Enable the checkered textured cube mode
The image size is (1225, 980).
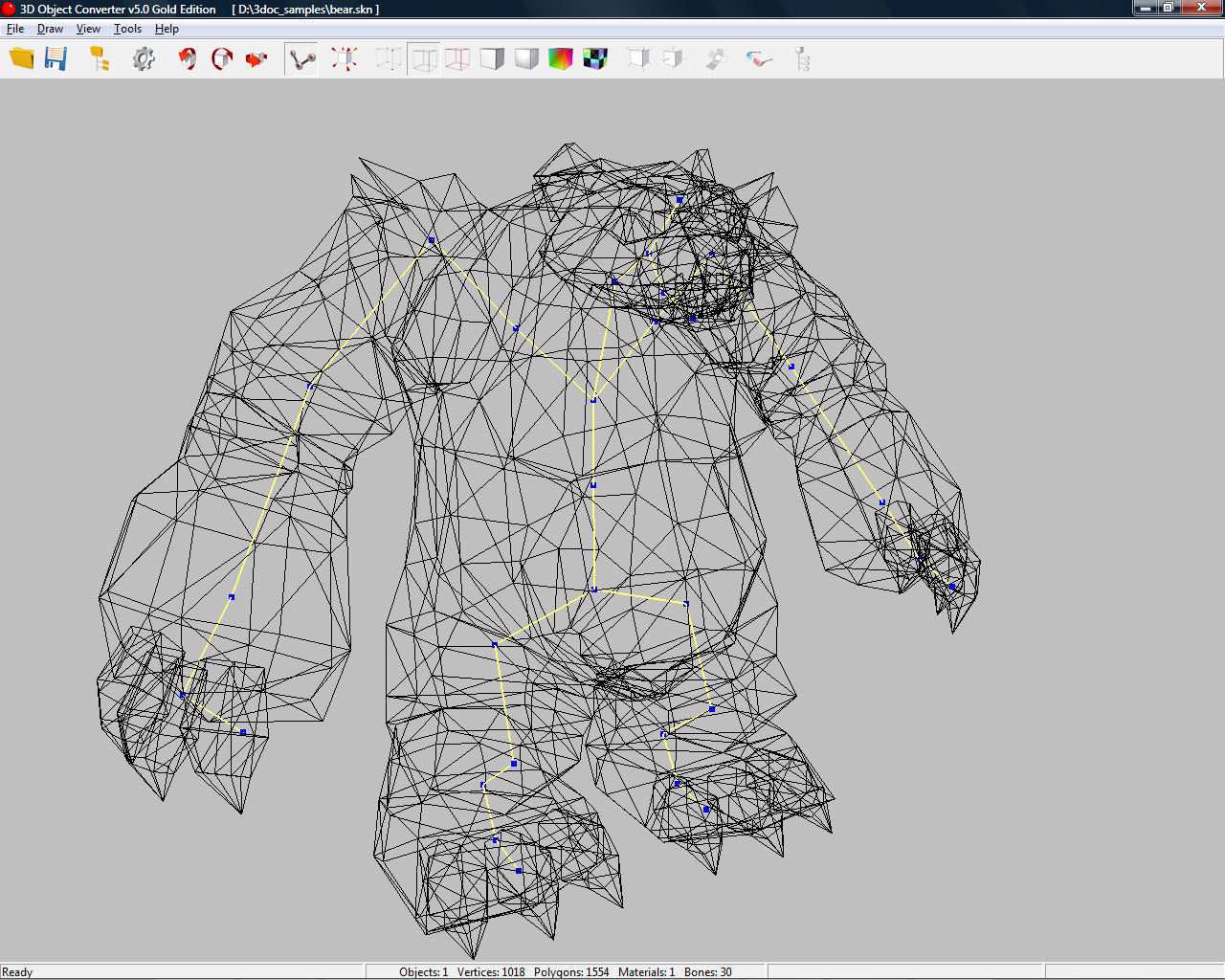point(595,59)
